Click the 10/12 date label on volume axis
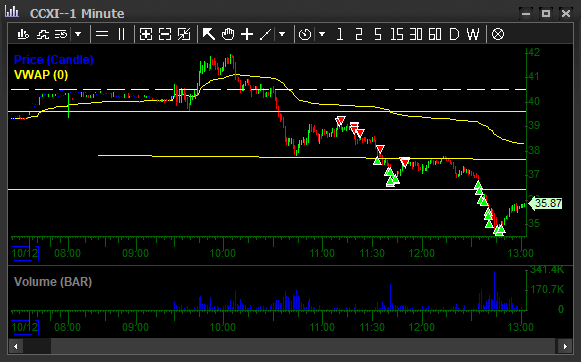Image resolution: width=581 pixels, height=362 pixels. point(25,328)
